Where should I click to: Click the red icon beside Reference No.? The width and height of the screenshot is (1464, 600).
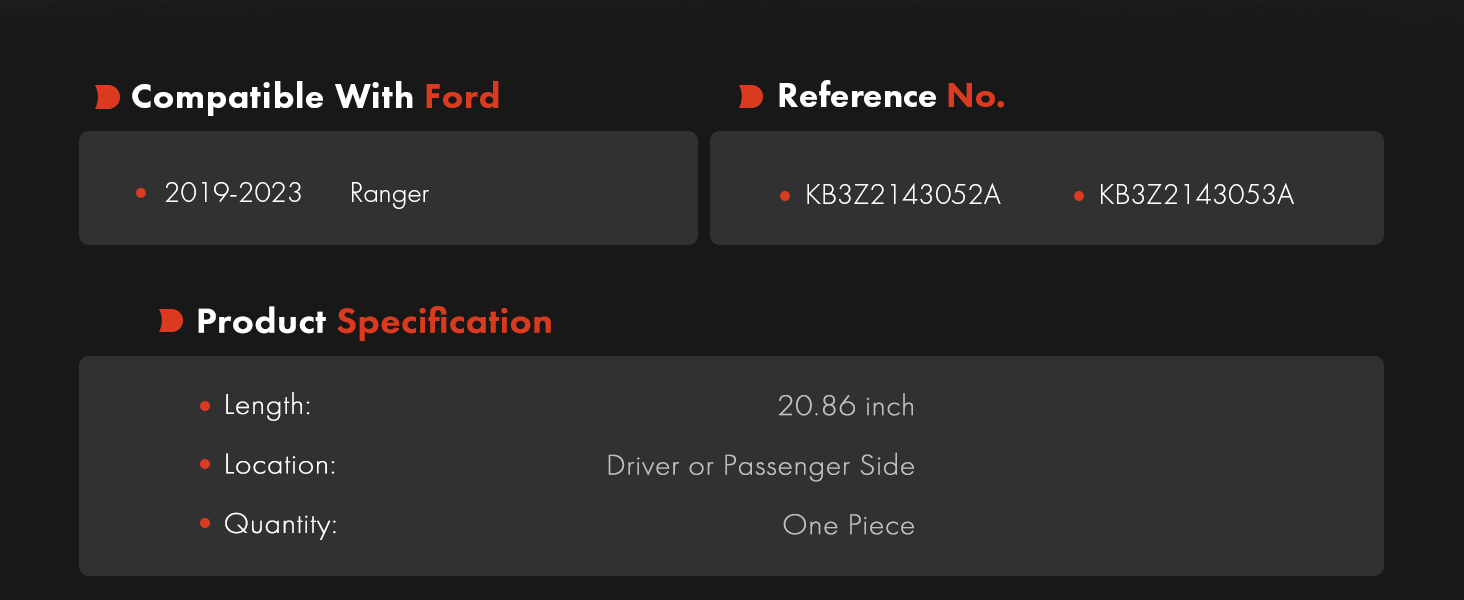(751, 97)
